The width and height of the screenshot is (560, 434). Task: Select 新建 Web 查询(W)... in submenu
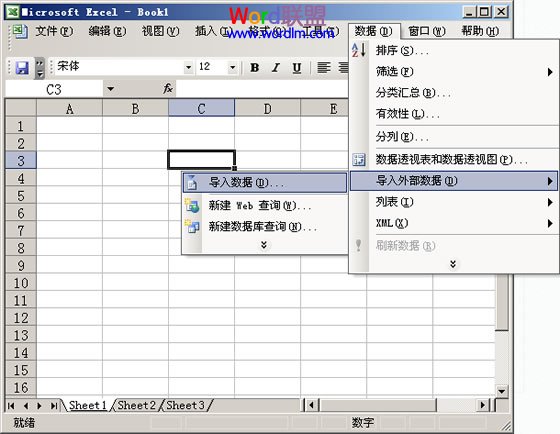pos(265,206)
